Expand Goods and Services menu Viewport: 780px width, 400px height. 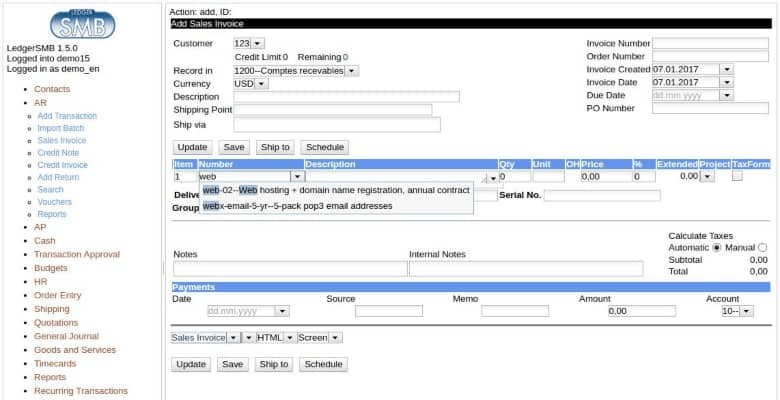75,350
